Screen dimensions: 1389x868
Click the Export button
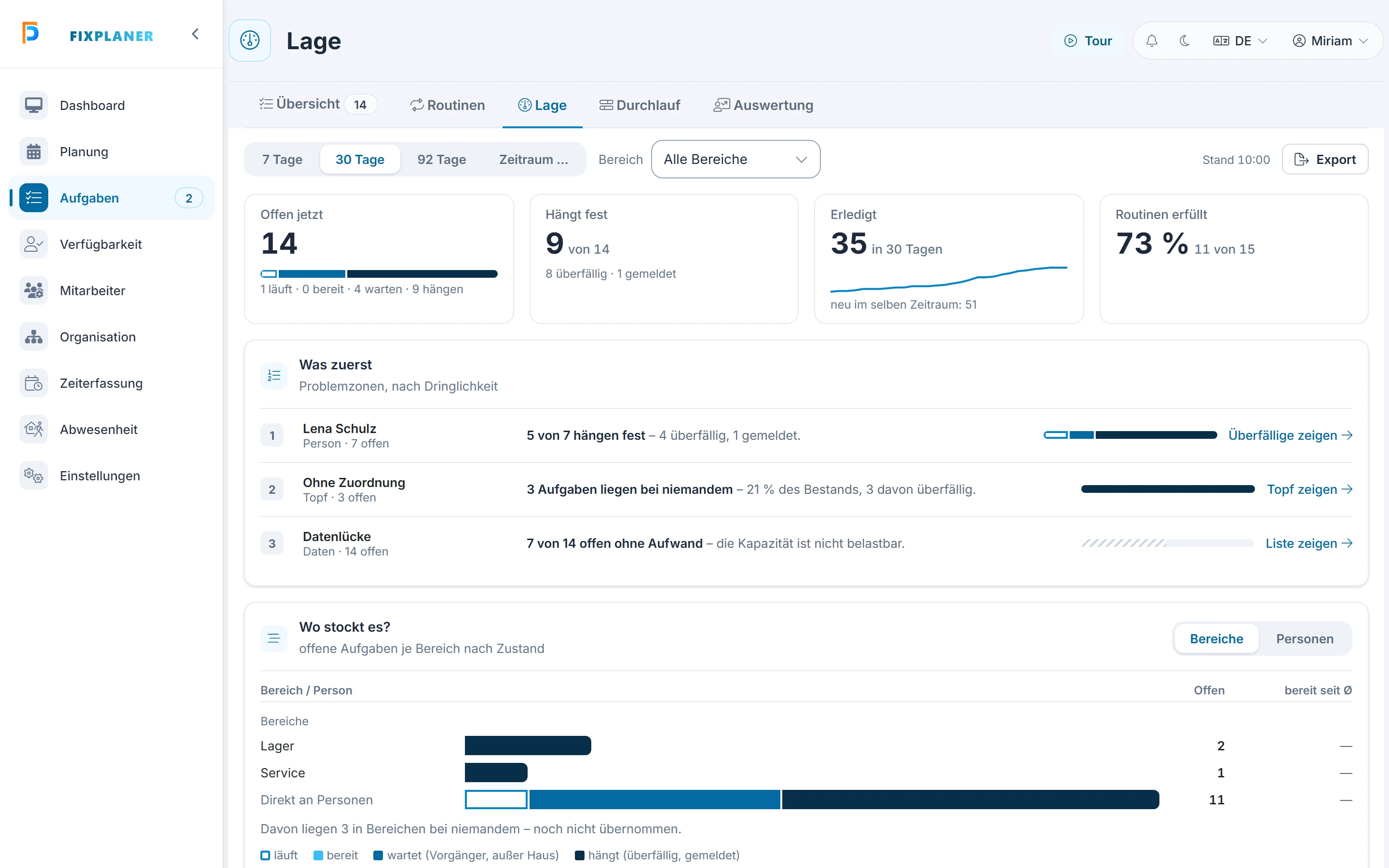(x=1325, y=160)
